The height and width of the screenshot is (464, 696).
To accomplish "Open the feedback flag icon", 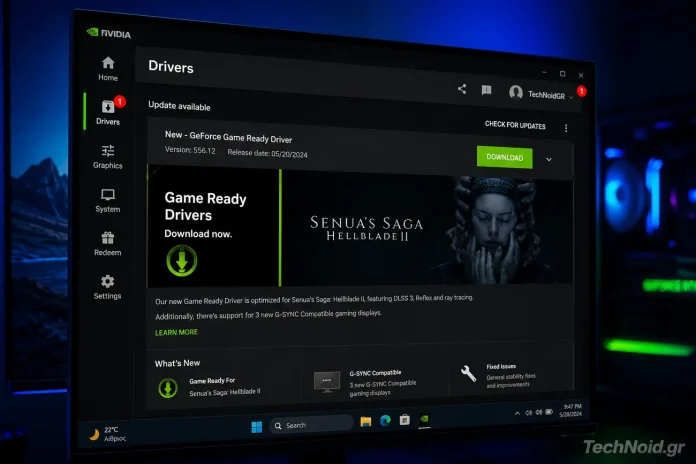I will tap(486, 90).
